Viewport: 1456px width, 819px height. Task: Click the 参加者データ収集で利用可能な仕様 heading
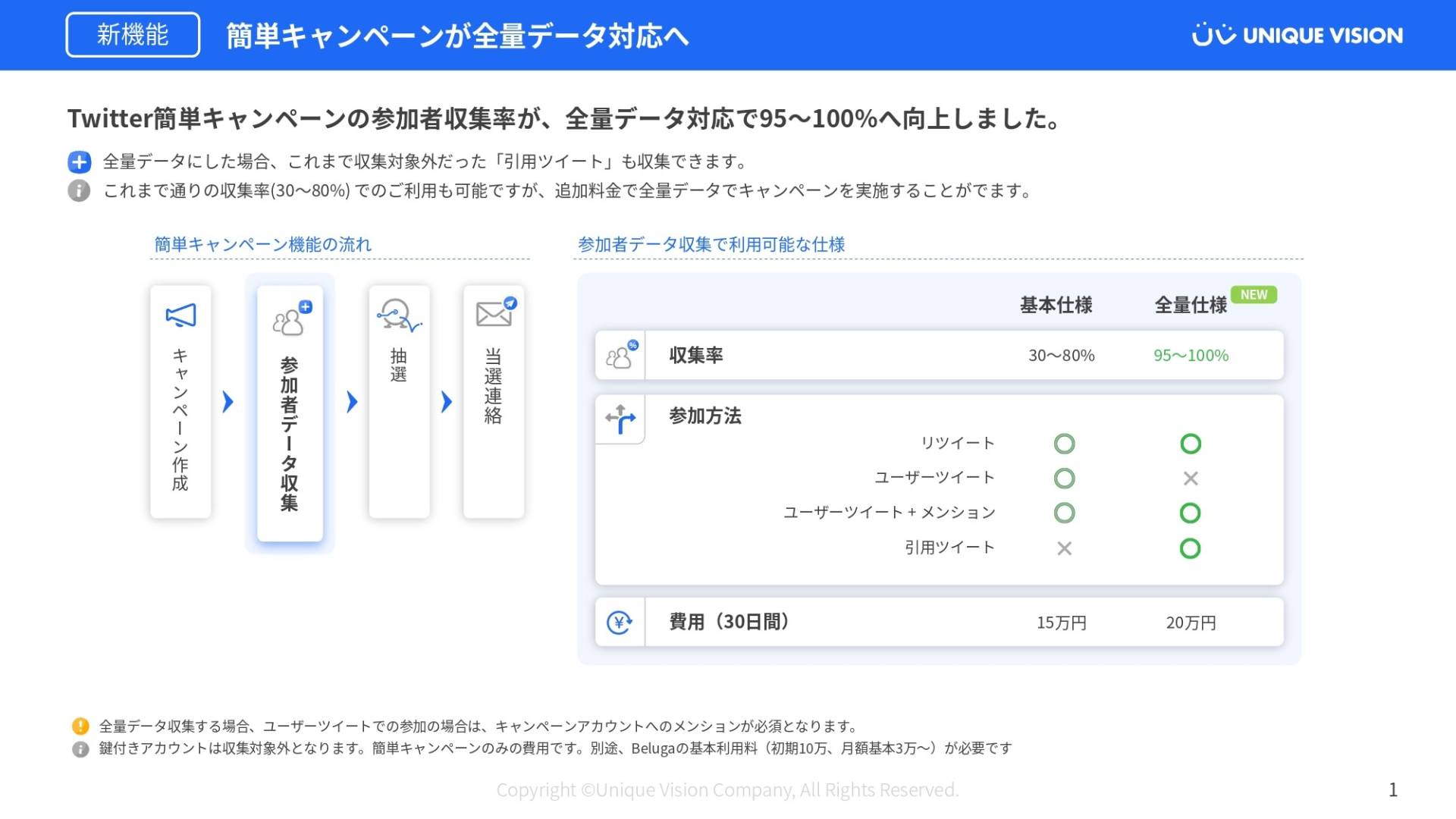click(x=711, y=244)
